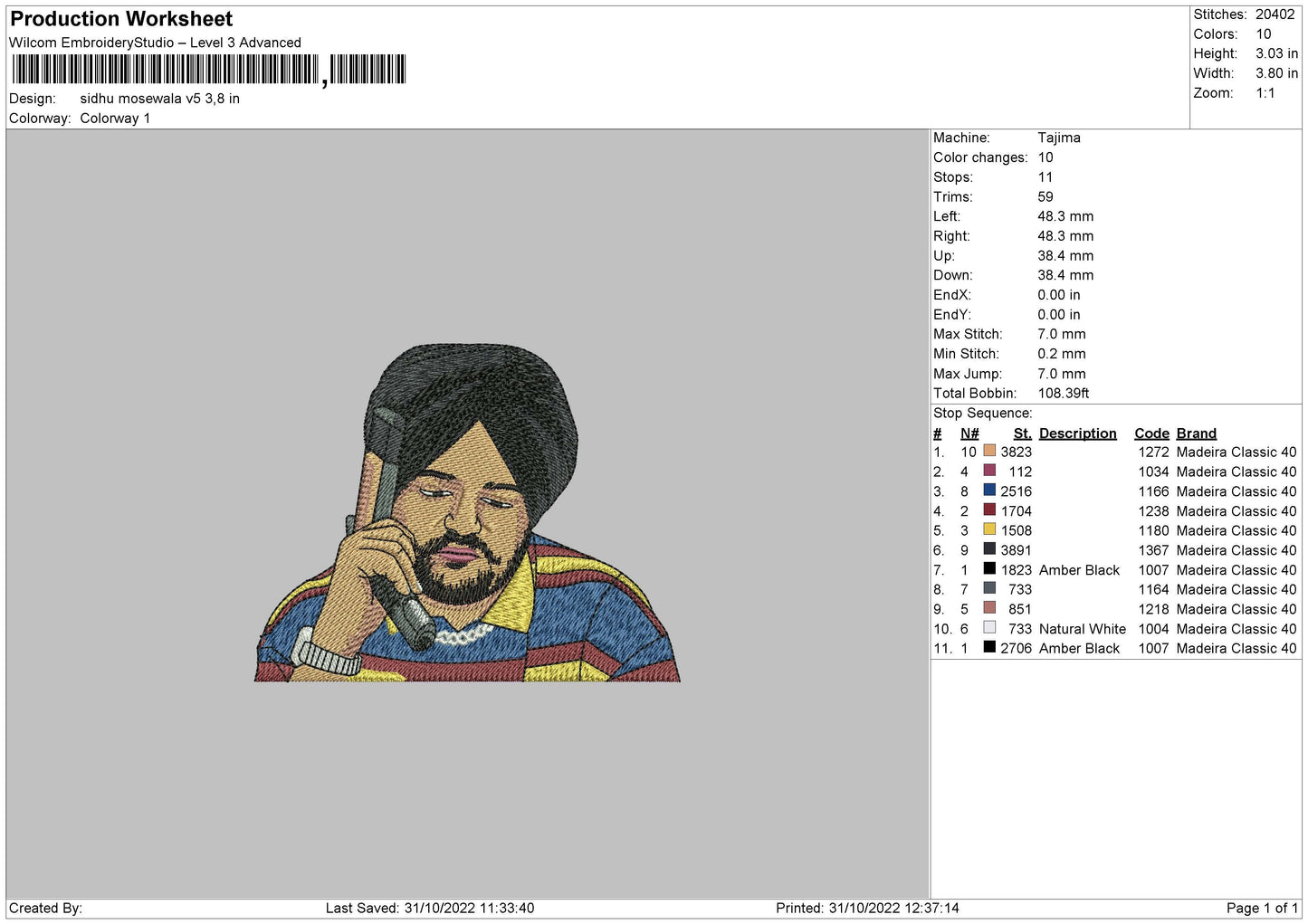This screenshot has width=1308, height=924.
Task: Click the St. column header
Action: click(1023, 433)
